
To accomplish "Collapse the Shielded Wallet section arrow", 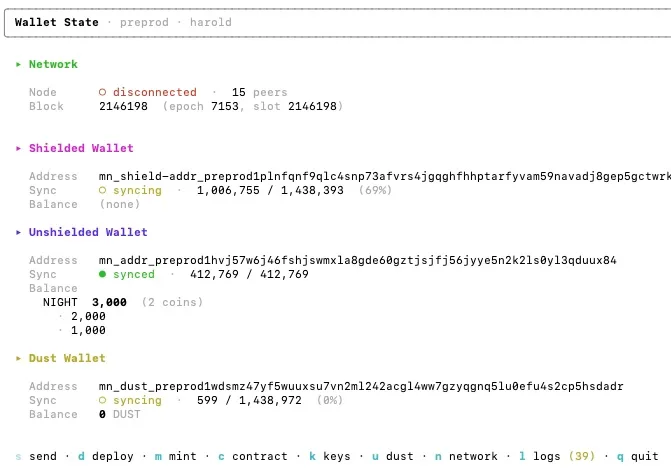I will pyautogui.click(x=18, y=148).
